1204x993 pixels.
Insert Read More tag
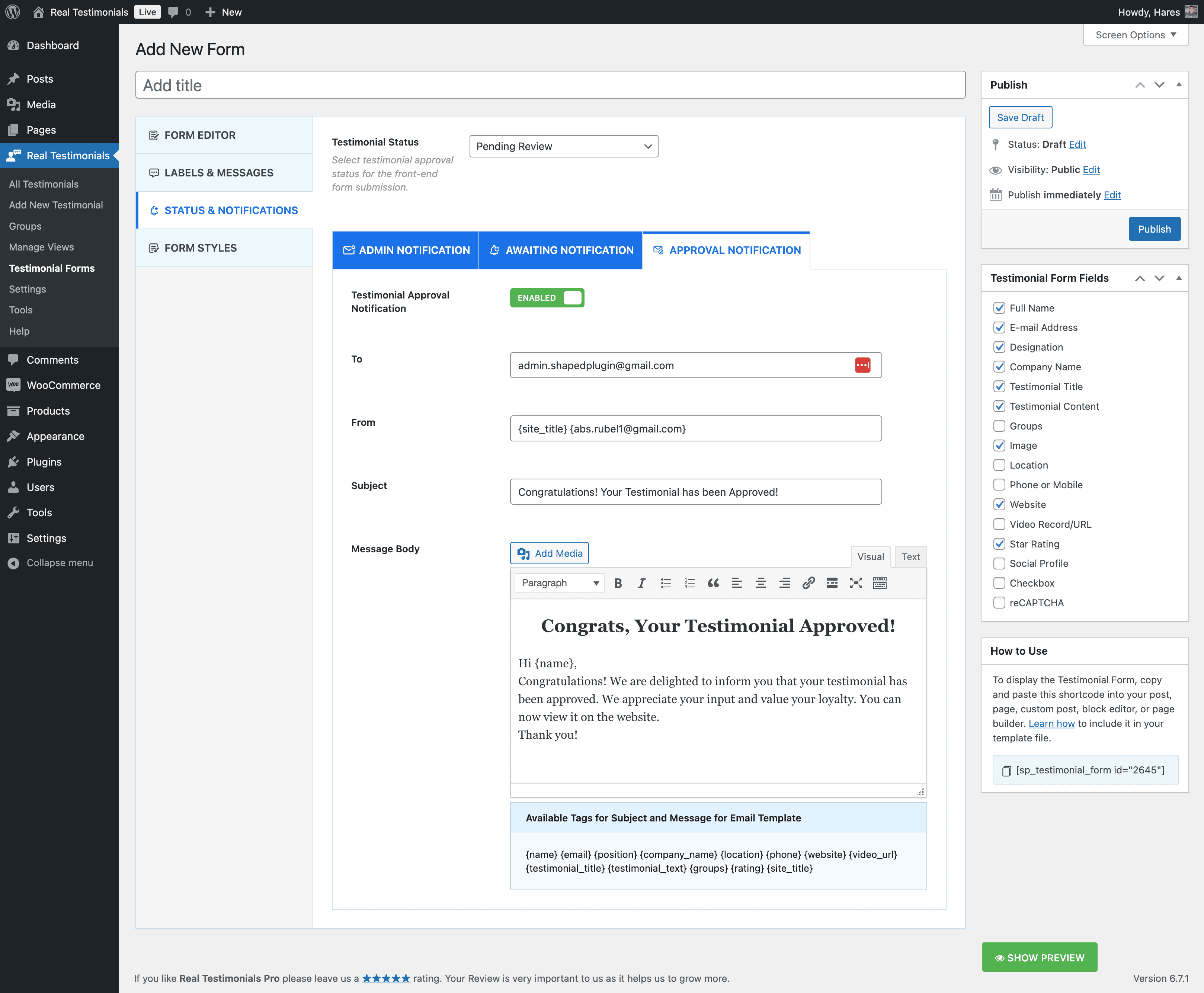point(832,583)
